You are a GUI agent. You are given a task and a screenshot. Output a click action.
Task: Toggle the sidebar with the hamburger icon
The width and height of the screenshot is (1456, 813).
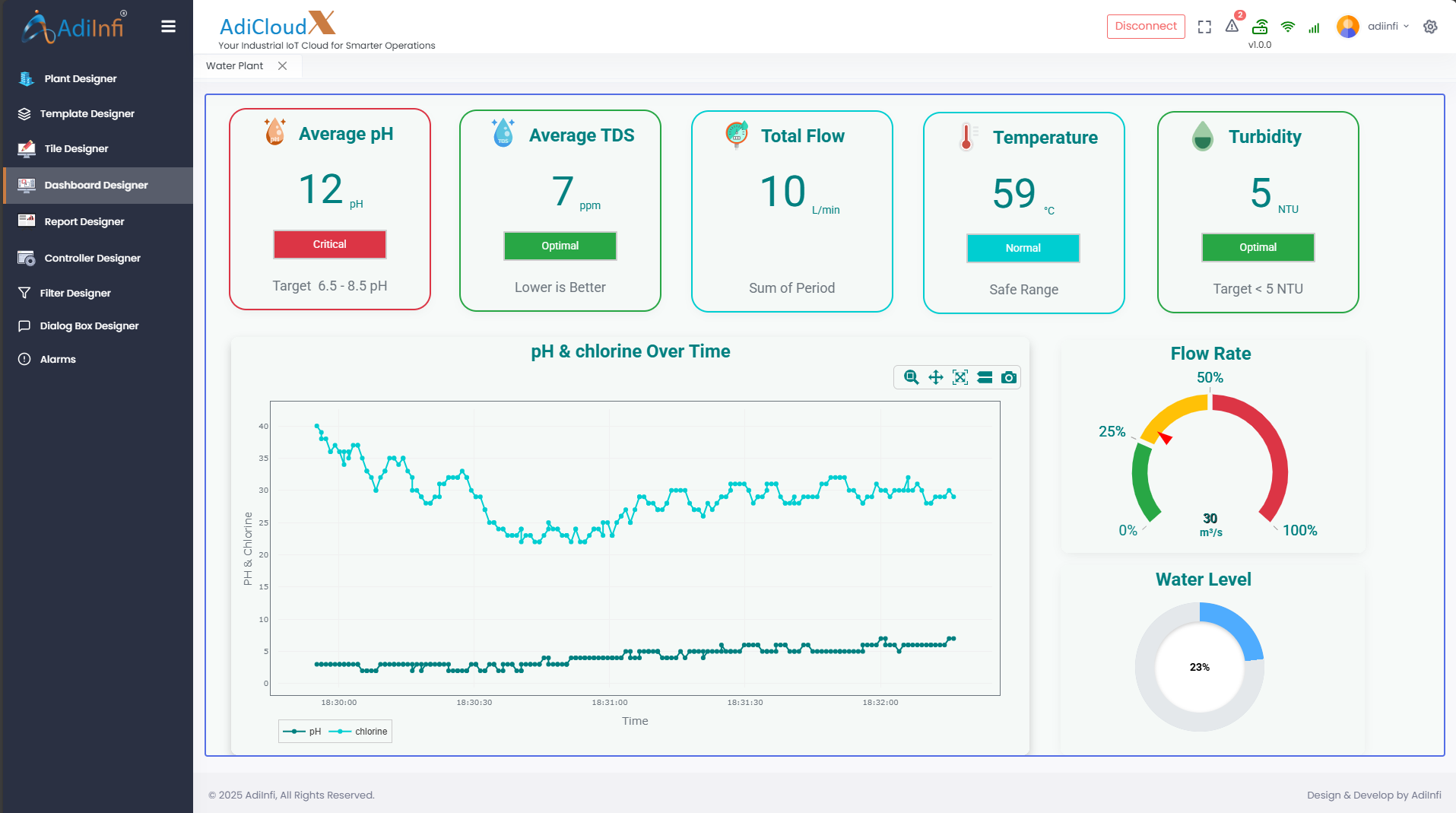tap(168, 26)
